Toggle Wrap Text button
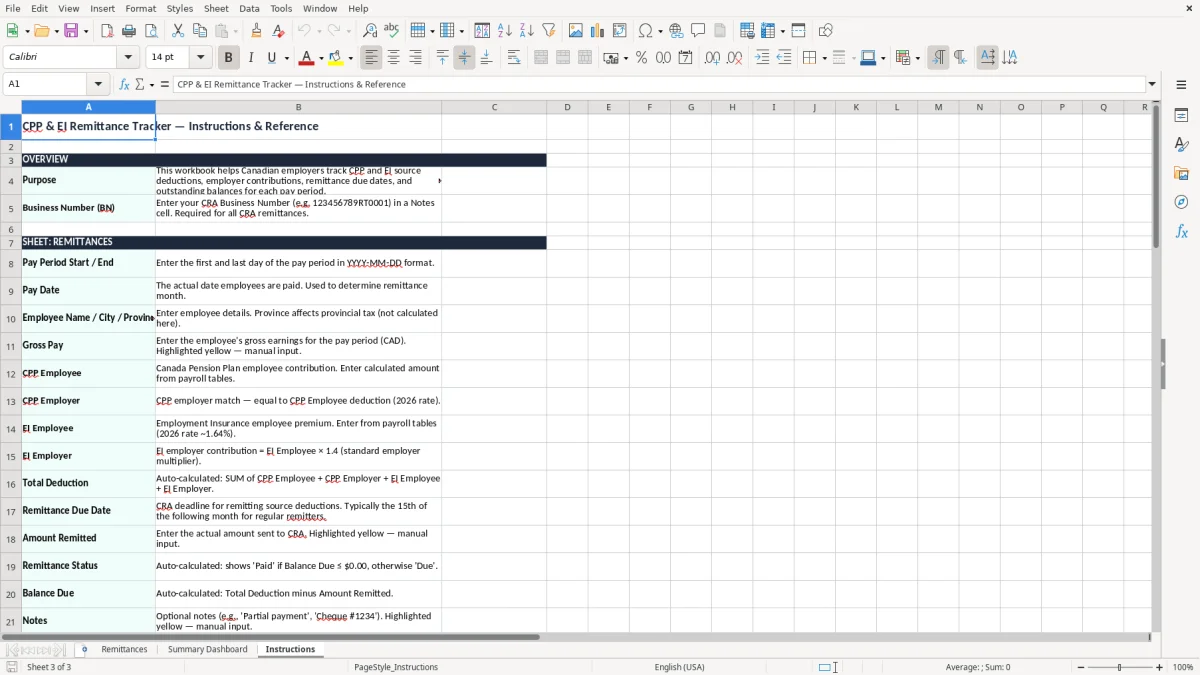1200x675 pixels. point(514,58)
